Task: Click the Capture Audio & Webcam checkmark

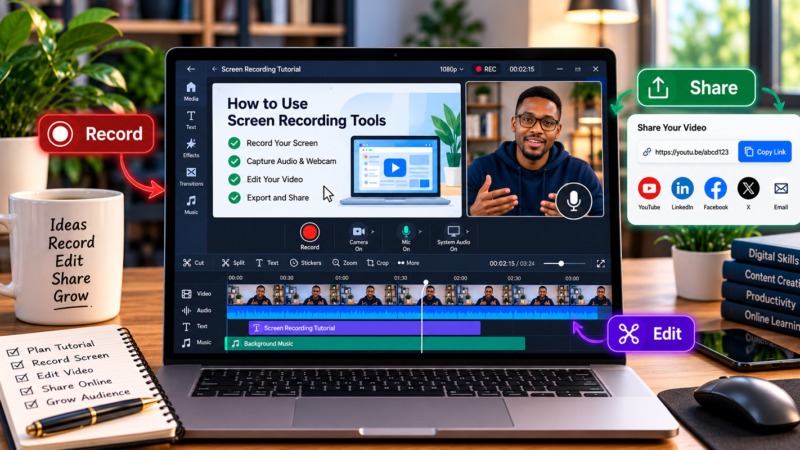Action: [234, 161]
